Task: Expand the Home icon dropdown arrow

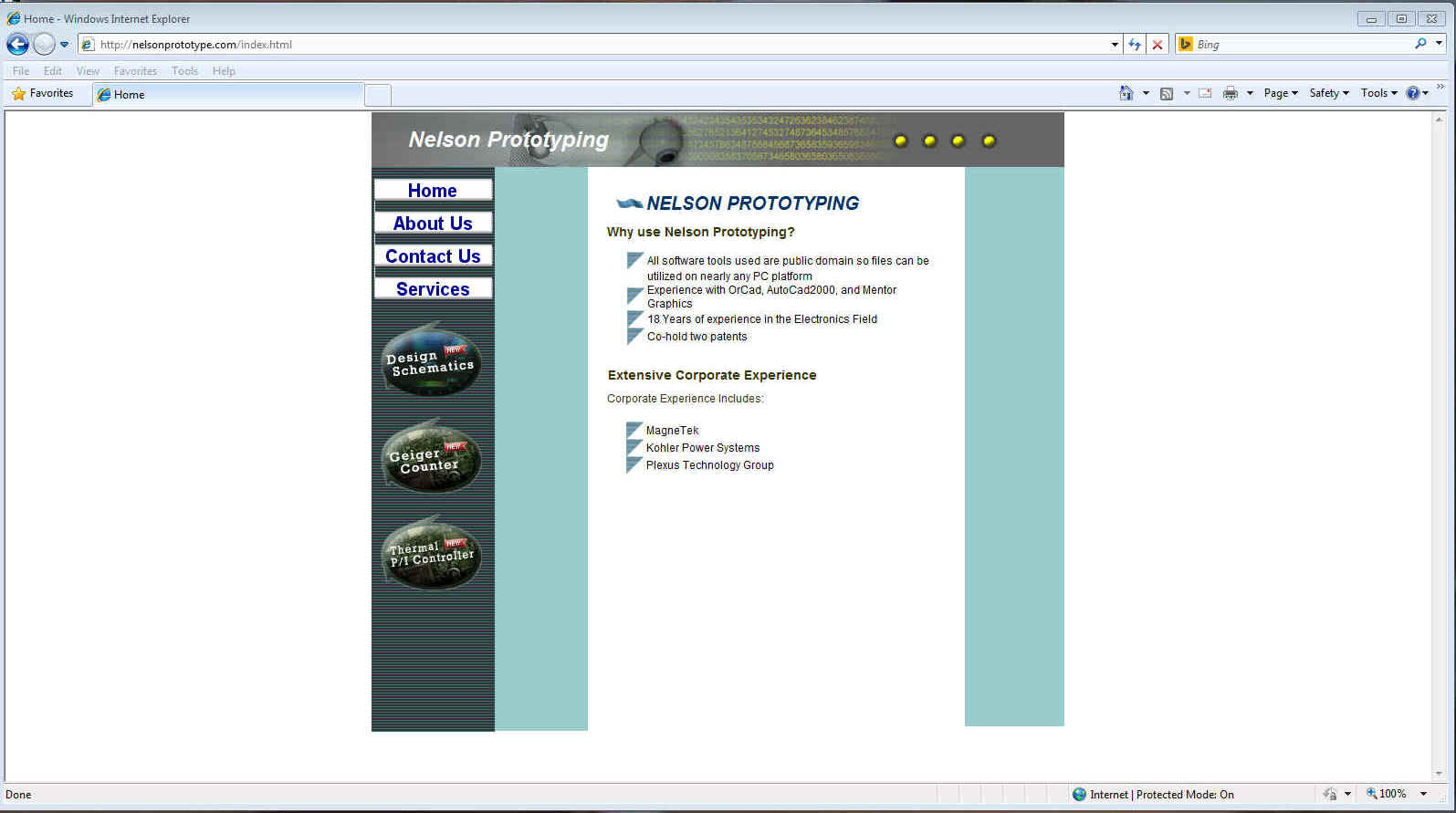Action: tap(1146, 93)
